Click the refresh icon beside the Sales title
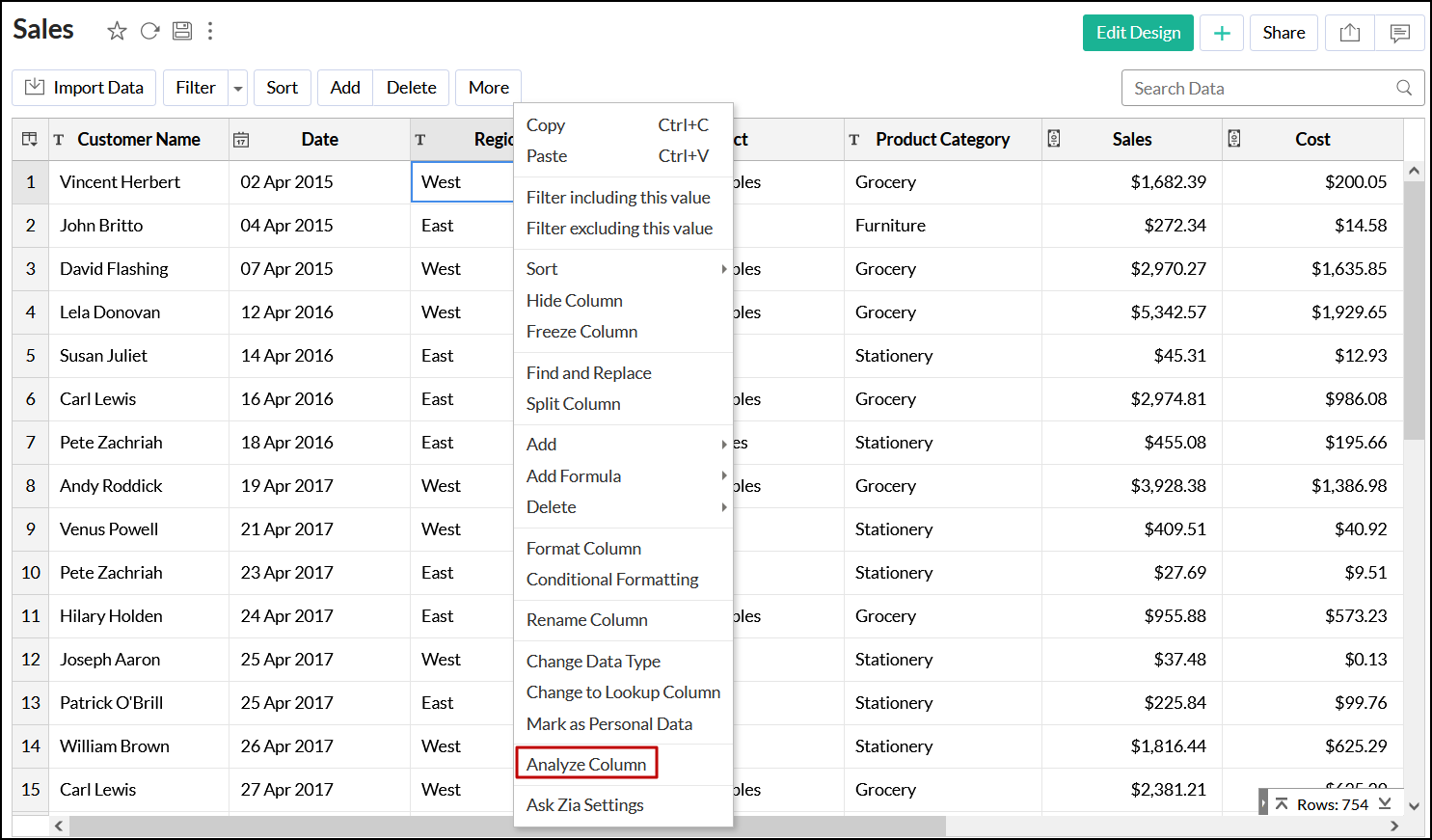Viewport: 1432px width, 840px height. click(149, 31)
